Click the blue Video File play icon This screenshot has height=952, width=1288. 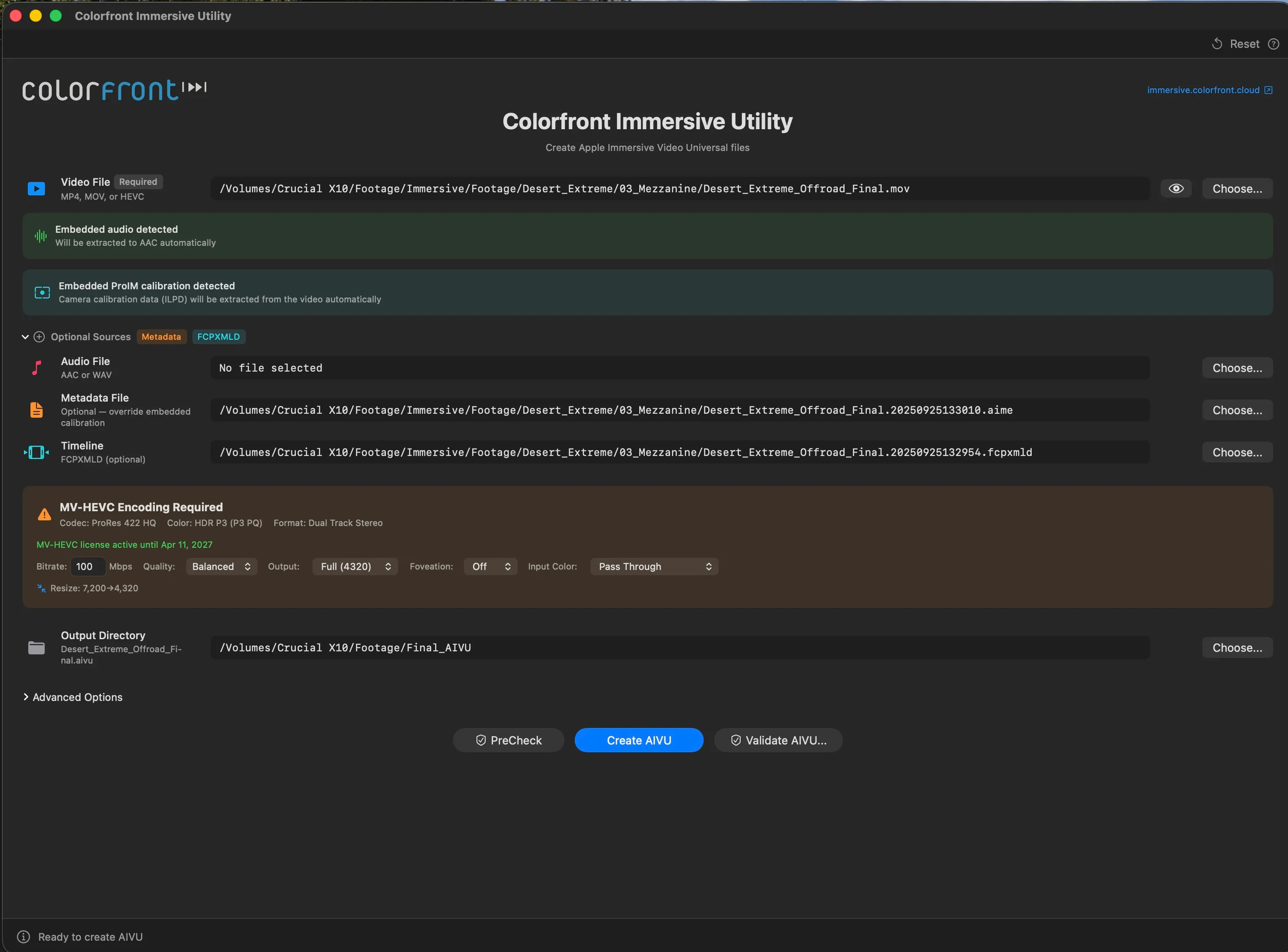click(36, 188)
